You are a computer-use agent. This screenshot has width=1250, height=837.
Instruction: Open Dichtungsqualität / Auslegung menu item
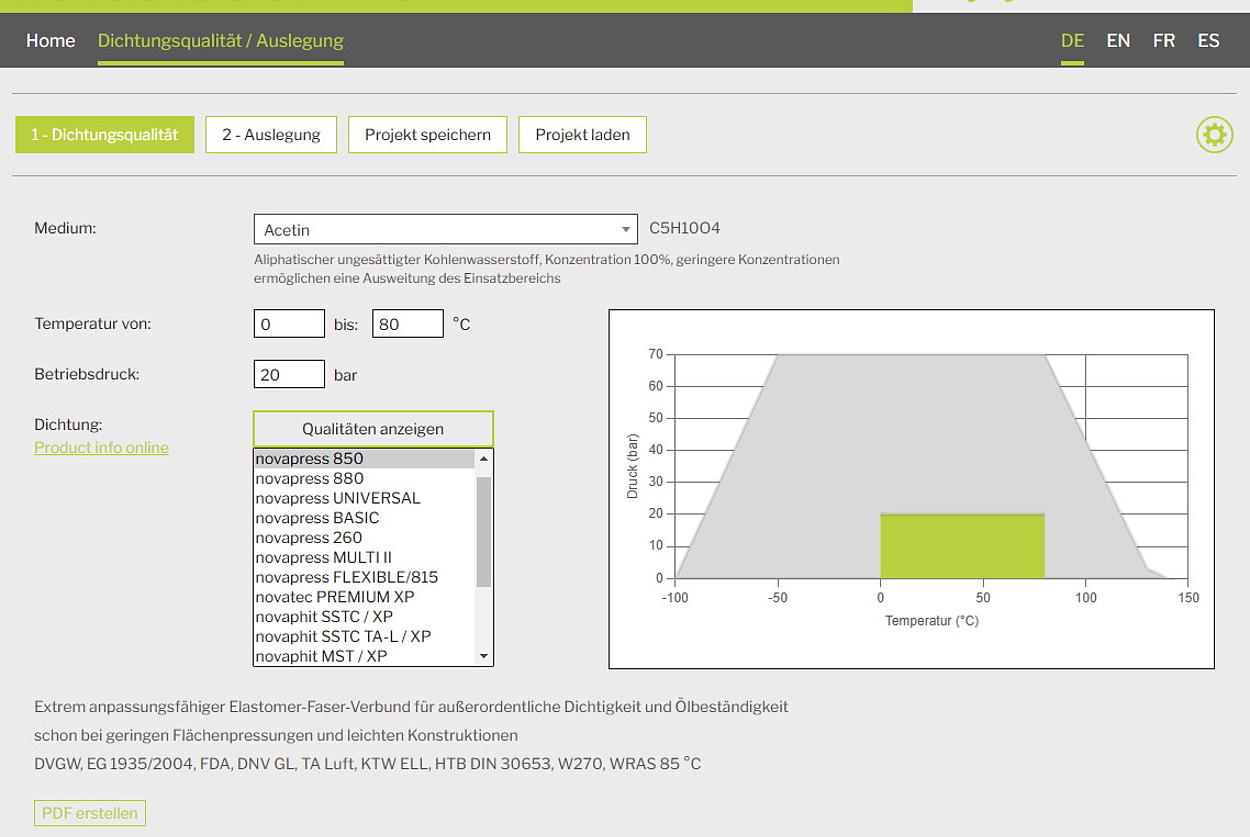click(221, 41)
